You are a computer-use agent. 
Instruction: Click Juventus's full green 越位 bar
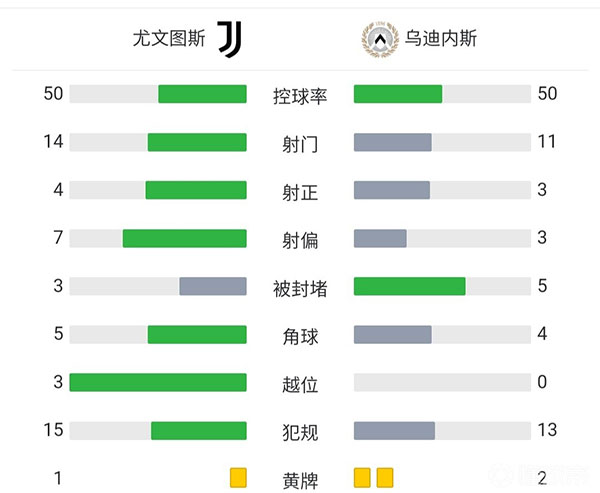coord(158,382)
